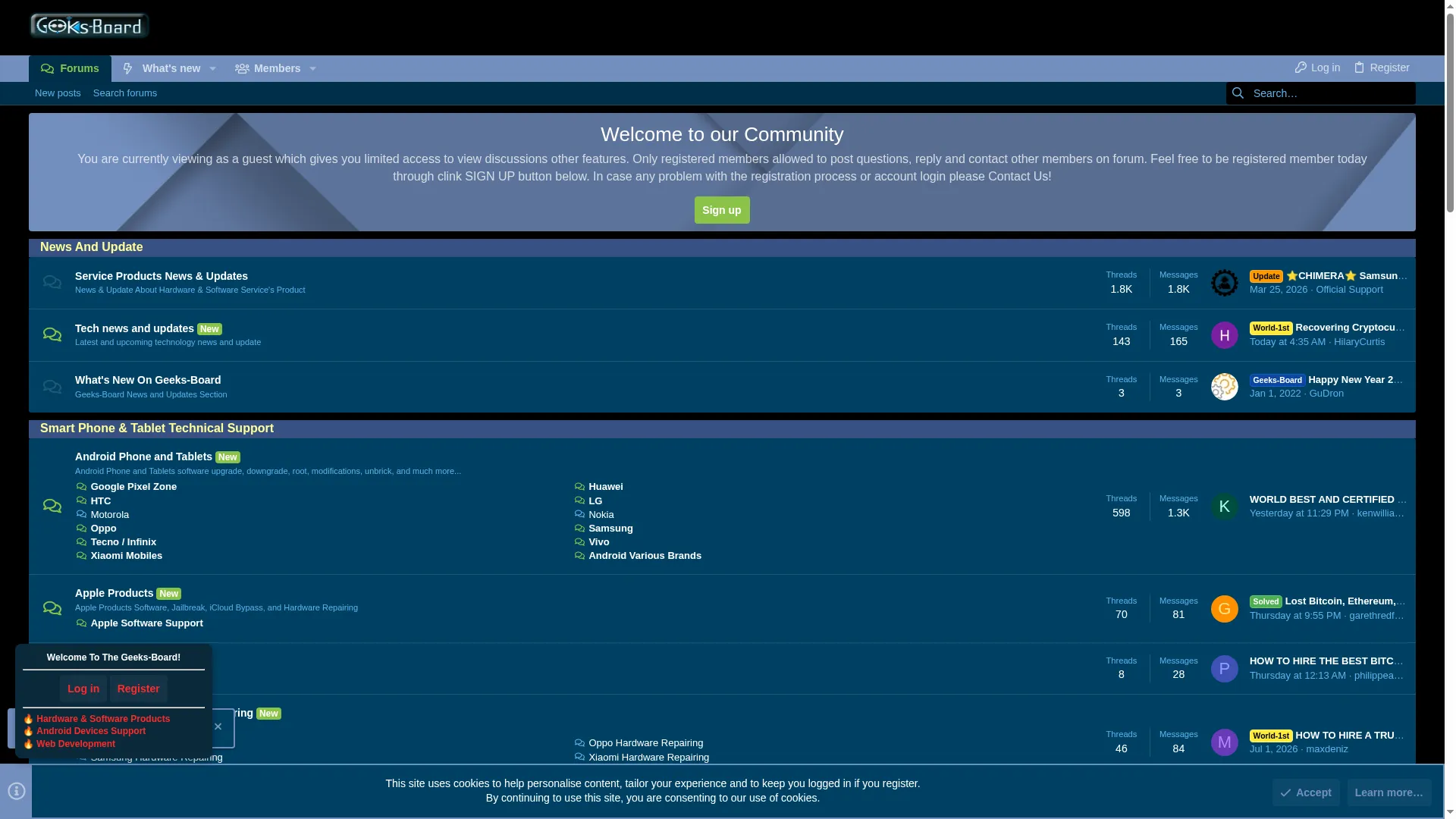Click Official Support avatar icon
The height and width of the screenshot is (819, 1456).
(x=1224, y=283)
